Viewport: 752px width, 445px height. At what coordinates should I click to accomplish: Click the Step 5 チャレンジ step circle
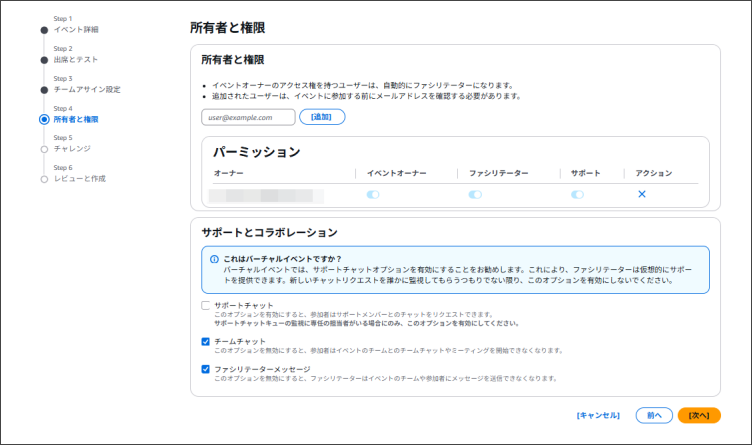pos(44,149)
